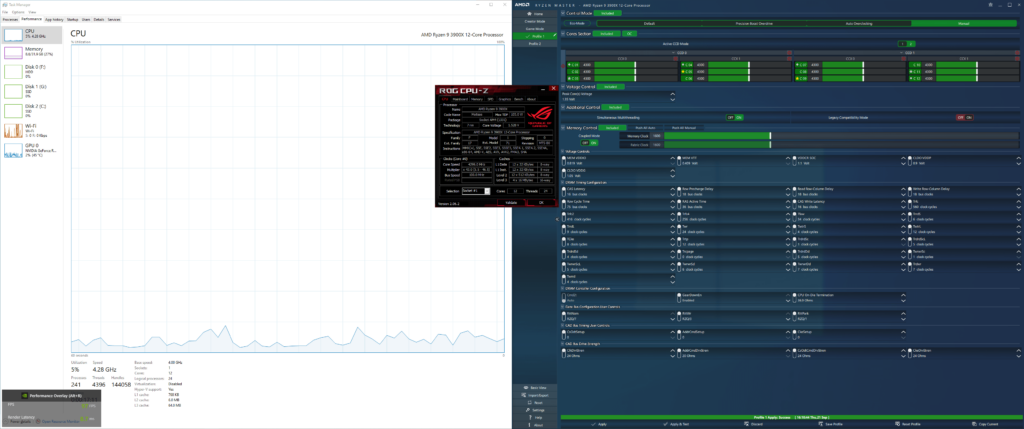Select the CPU graph thumbnail in Task Manager
The height and width of the screenshot is (429, 1024).
(x=13, y=34)
